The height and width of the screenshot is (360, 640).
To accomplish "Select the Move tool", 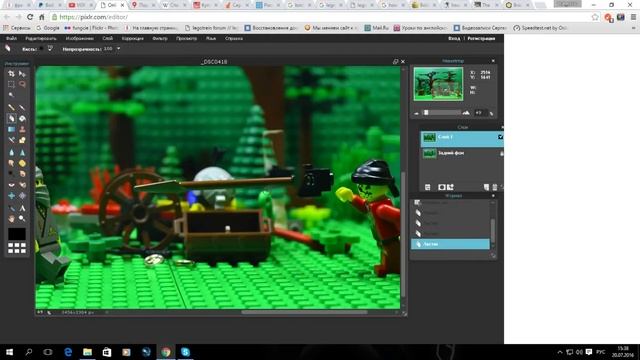I will point(22,74).
